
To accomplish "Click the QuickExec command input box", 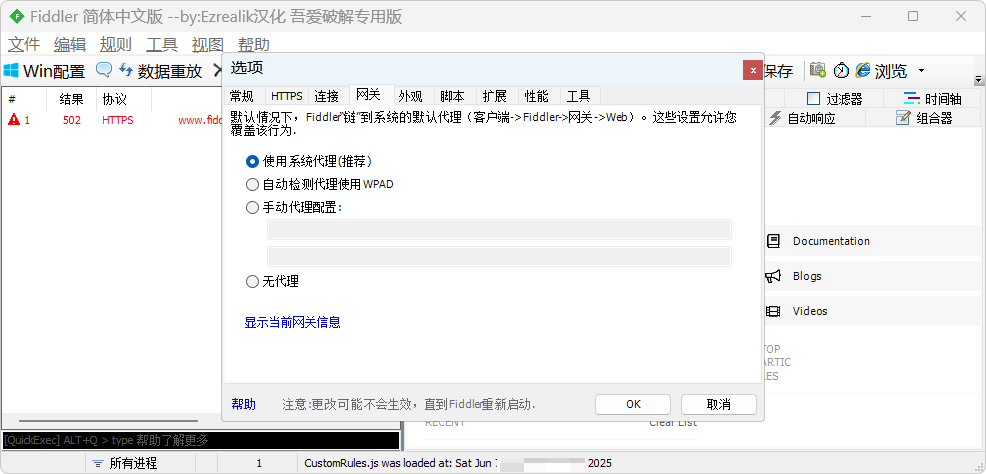I will (201, 441).
